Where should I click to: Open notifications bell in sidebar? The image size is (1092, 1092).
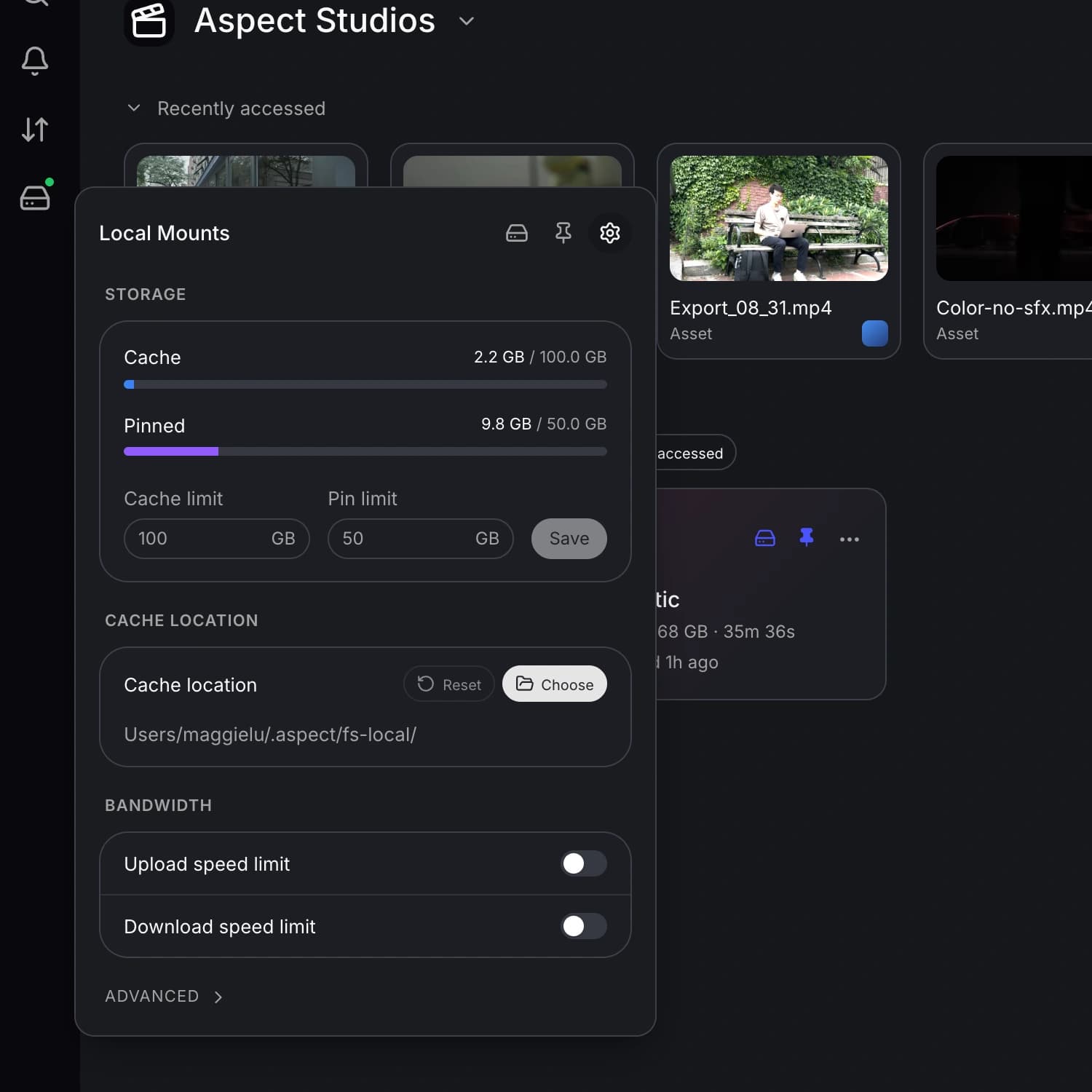[x=35, y=61]
